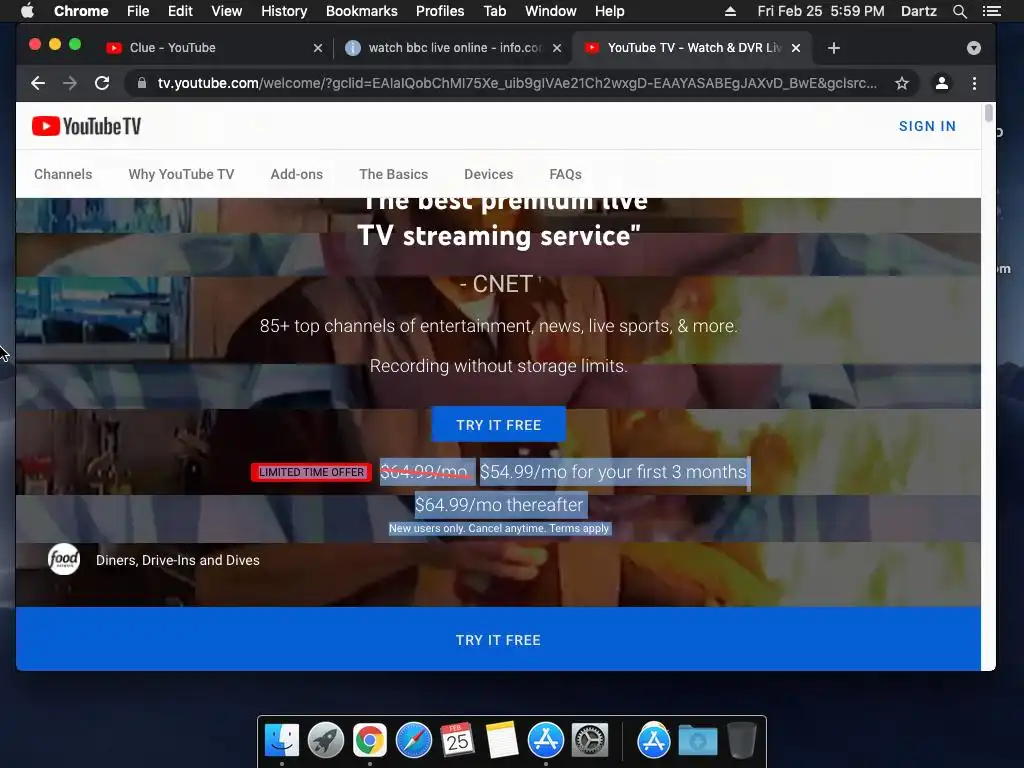This screenshot has height=768, width=1024.
Task: Click the address bar URL
Action: (516, 83)
